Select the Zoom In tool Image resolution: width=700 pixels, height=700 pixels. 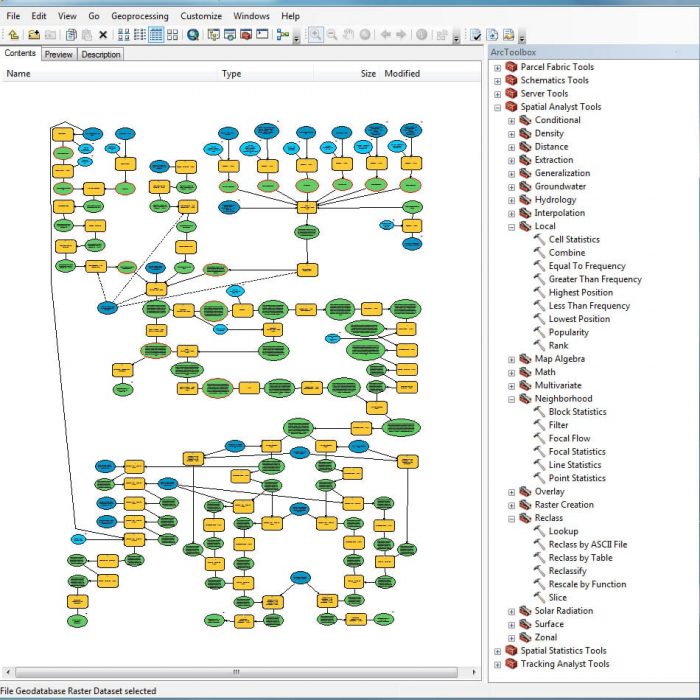(316, 34)
